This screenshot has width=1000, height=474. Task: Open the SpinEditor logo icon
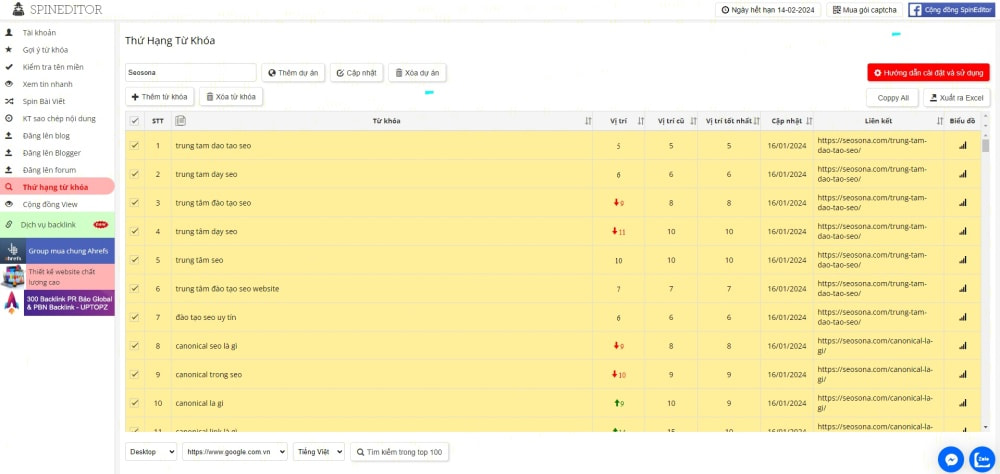18,9
